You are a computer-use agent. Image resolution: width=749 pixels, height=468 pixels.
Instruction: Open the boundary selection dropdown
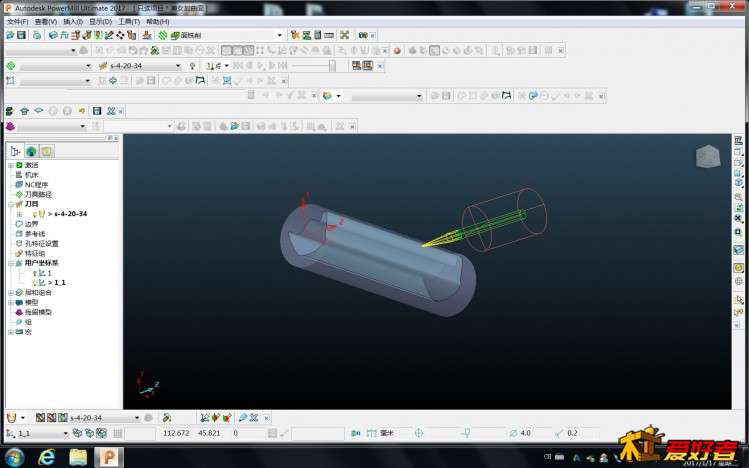87,81
